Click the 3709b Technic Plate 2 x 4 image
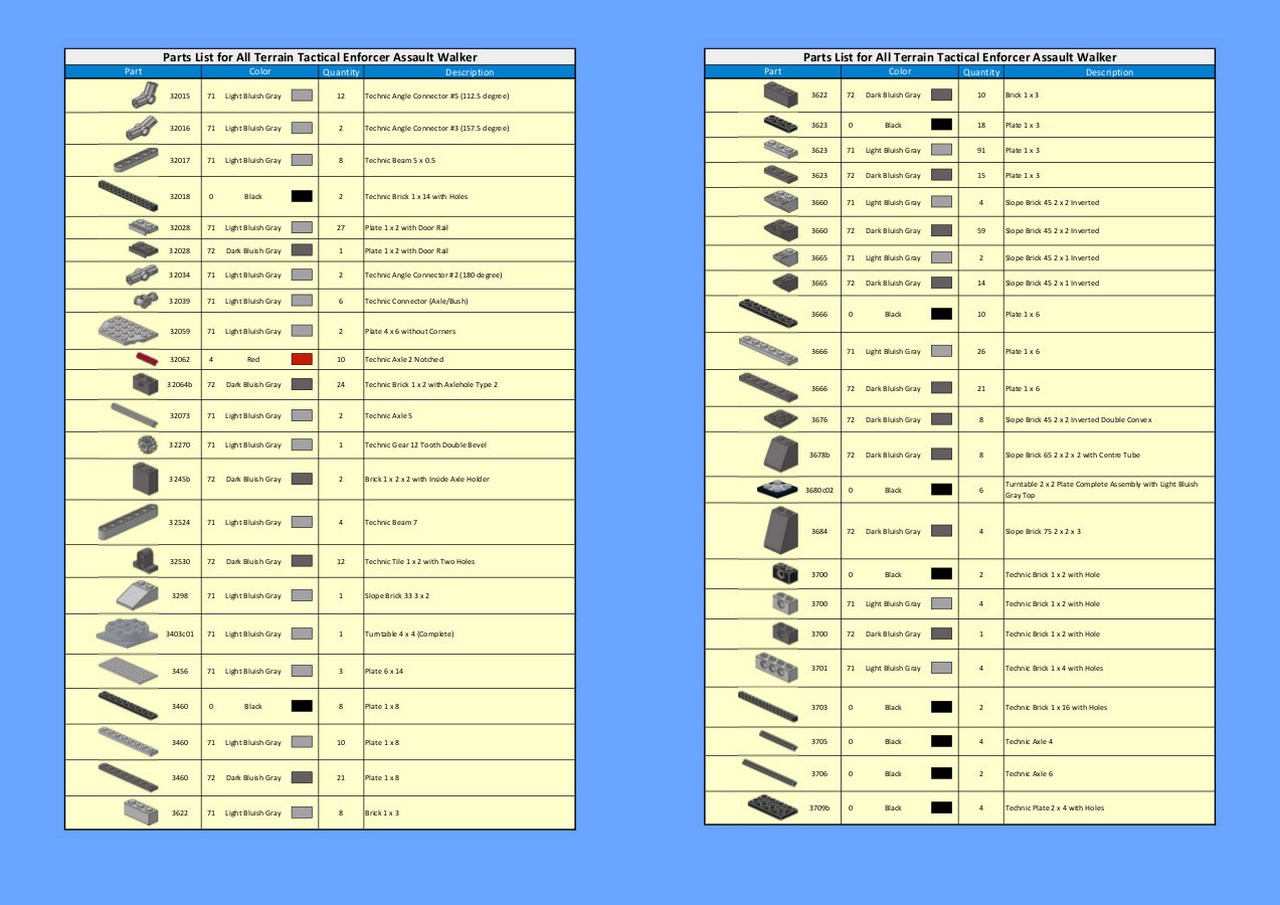This screenshot has height=905, width=1280. (772, 807)
